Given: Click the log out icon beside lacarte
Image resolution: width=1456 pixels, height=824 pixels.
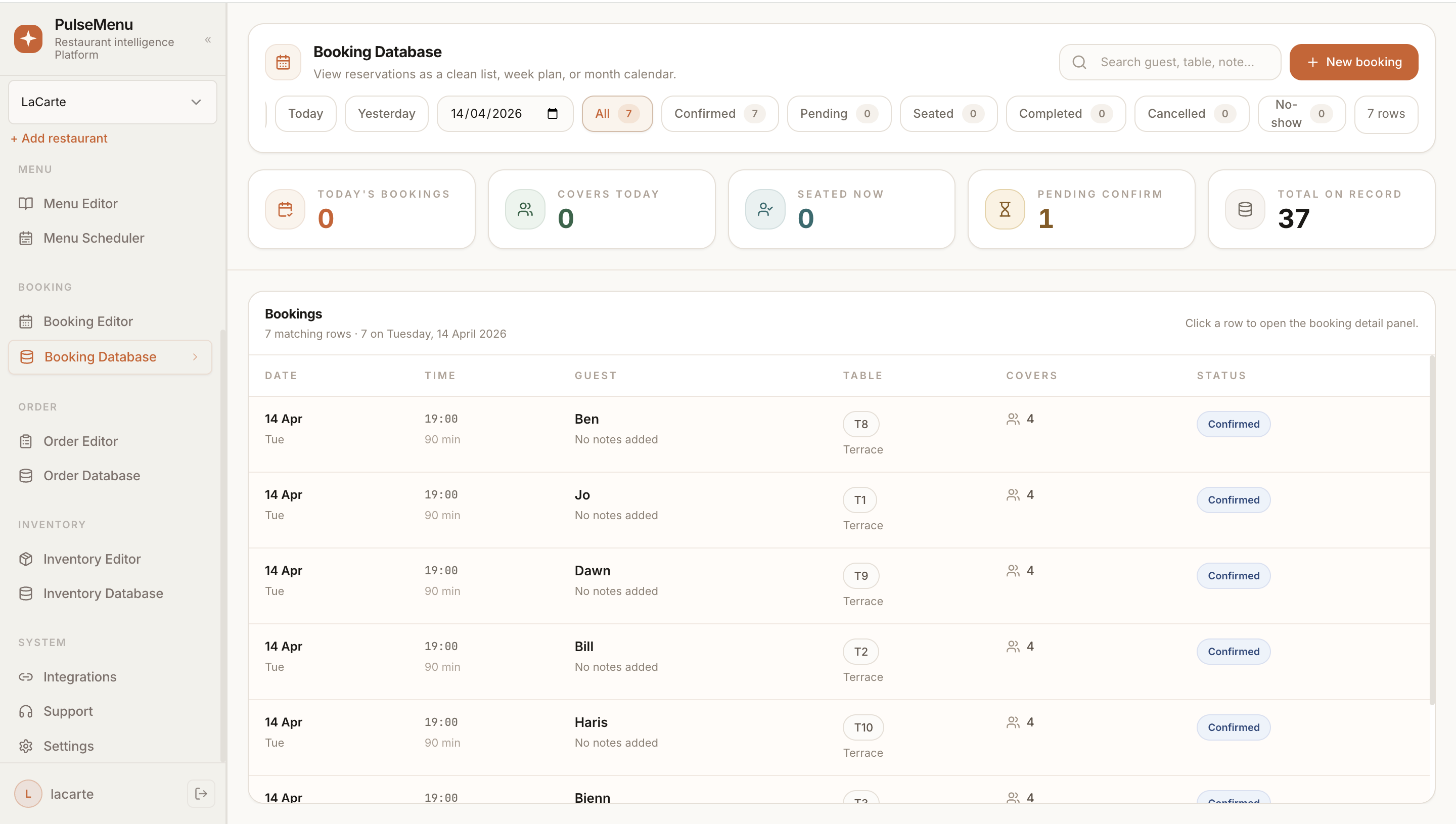Looking at the screenshot, I should pyautogui.click(x=201, y=794).
